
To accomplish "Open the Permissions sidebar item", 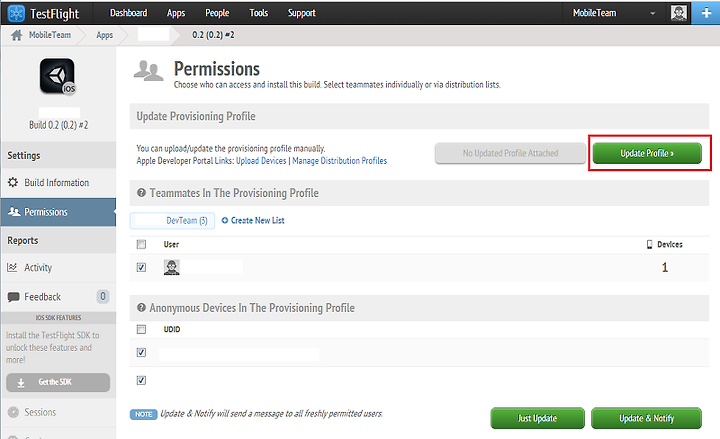I will click(58, 212).
